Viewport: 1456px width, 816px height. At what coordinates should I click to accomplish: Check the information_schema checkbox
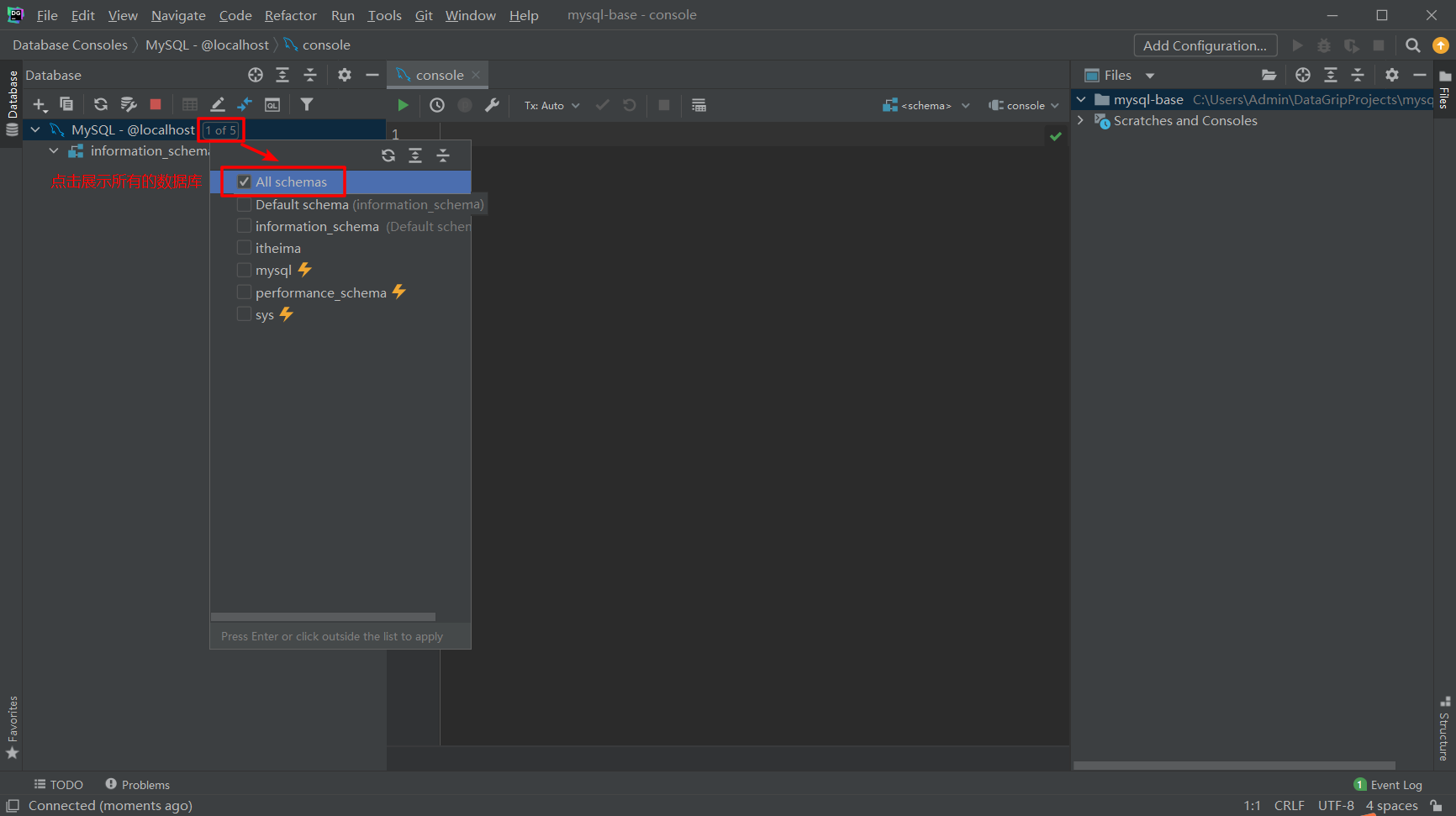tap(244, 226)
